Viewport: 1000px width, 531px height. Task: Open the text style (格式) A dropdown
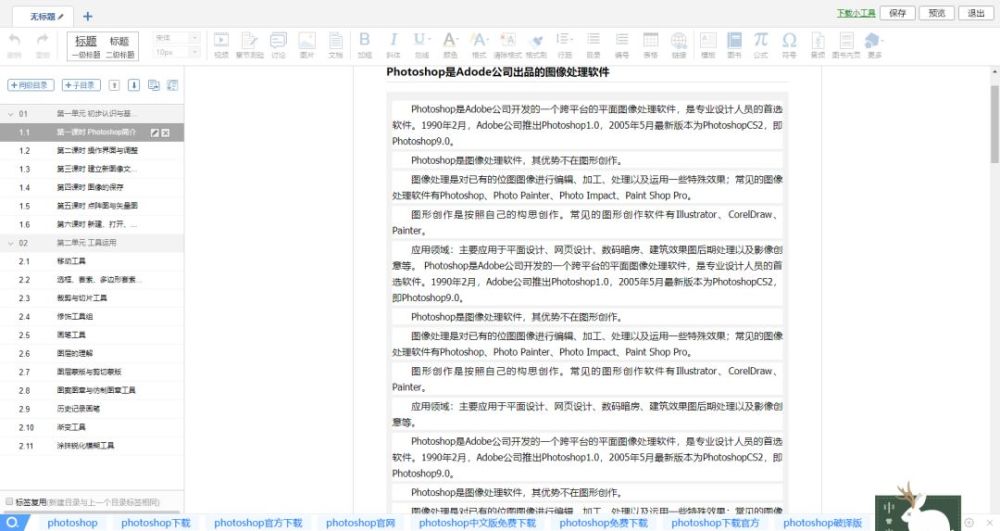tap(480, 40)
